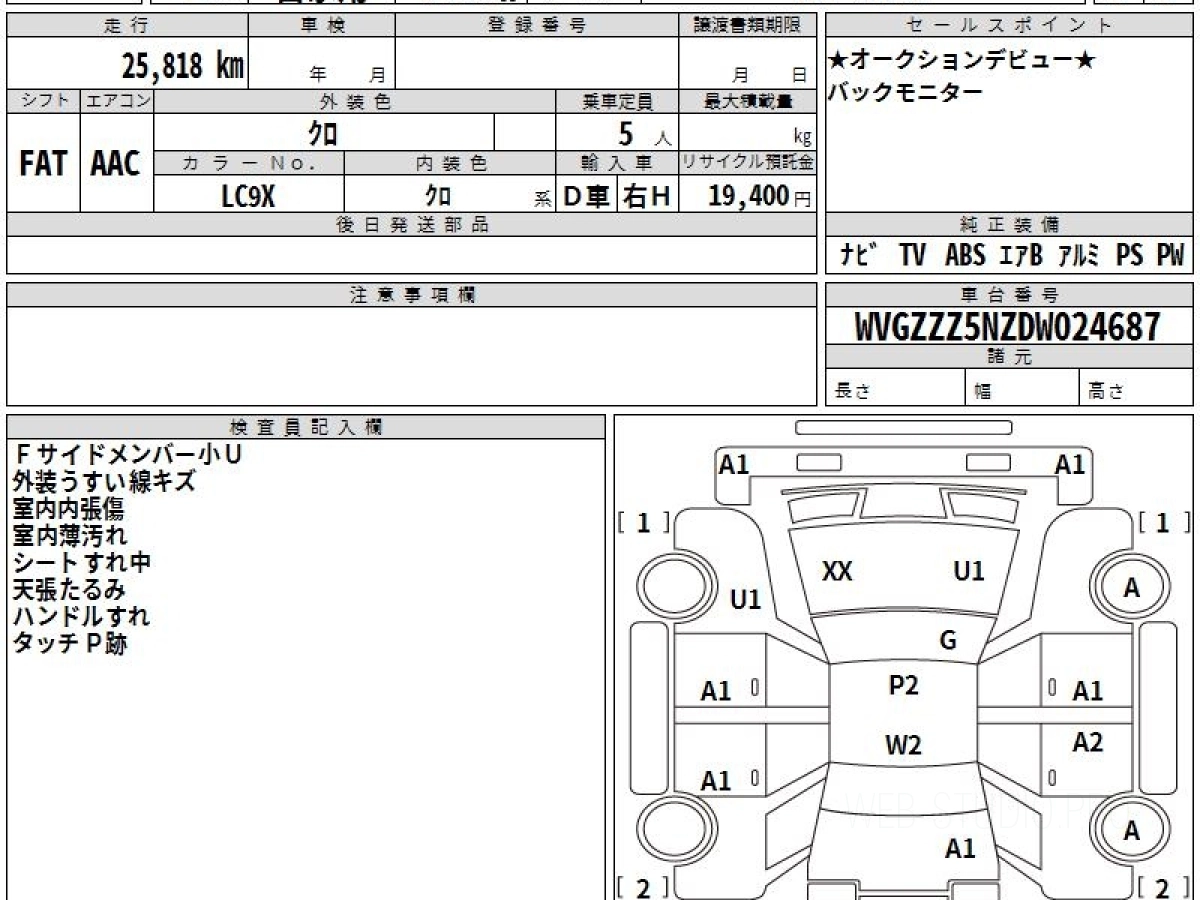
Task: Select the 外装うすい線キズ note
Action: click(x=104, y=481)
